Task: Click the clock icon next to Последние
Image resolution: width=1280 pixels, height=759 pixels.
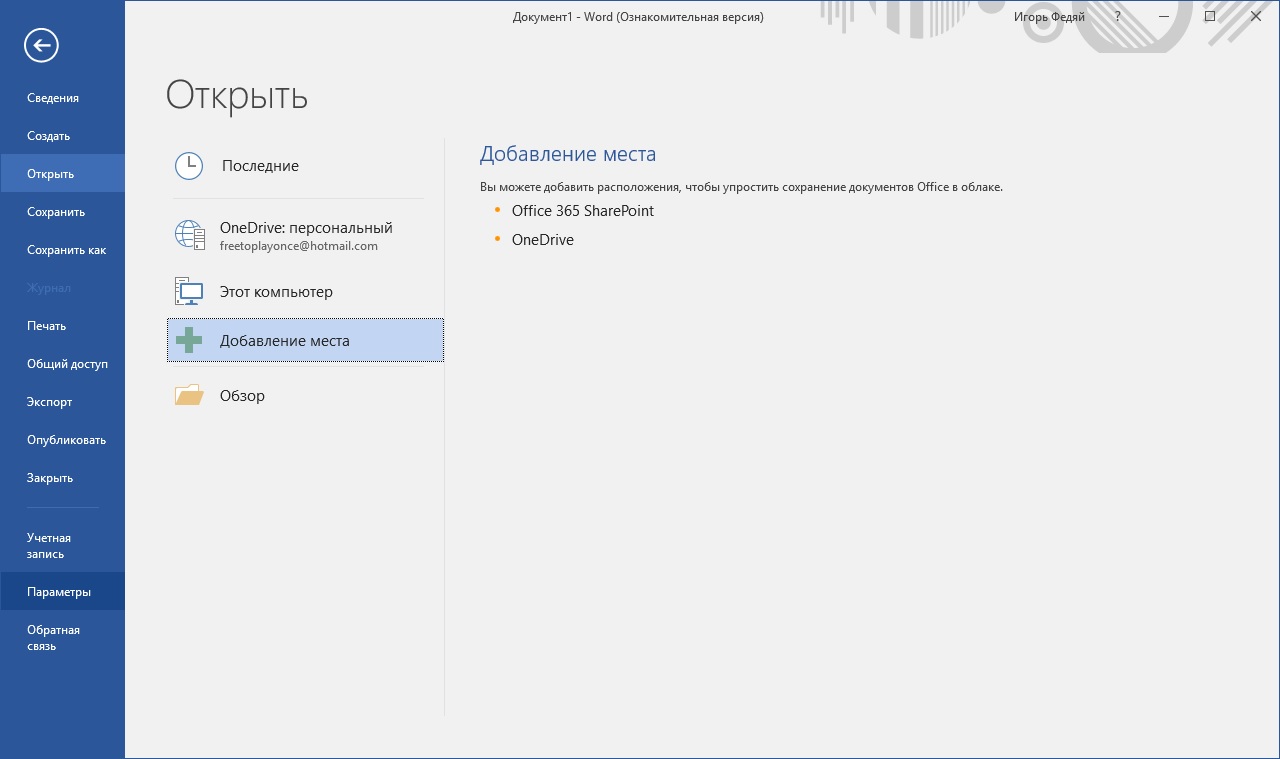Action: pos(189,166)
